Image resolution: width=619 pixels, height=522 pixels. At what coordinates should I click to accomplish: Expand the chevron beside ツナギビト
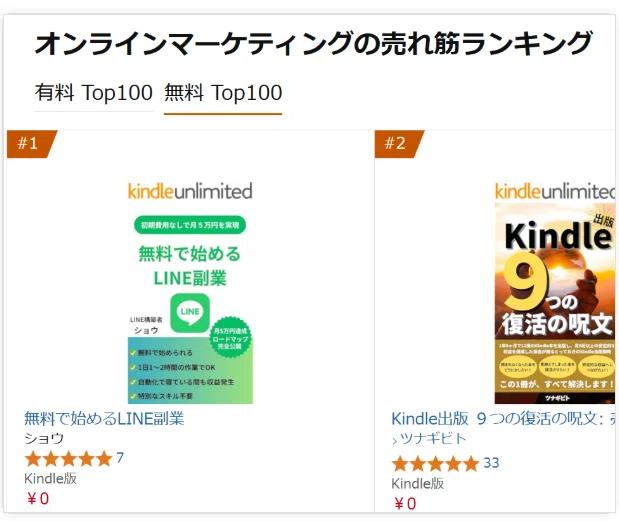(x=395, y=440)
